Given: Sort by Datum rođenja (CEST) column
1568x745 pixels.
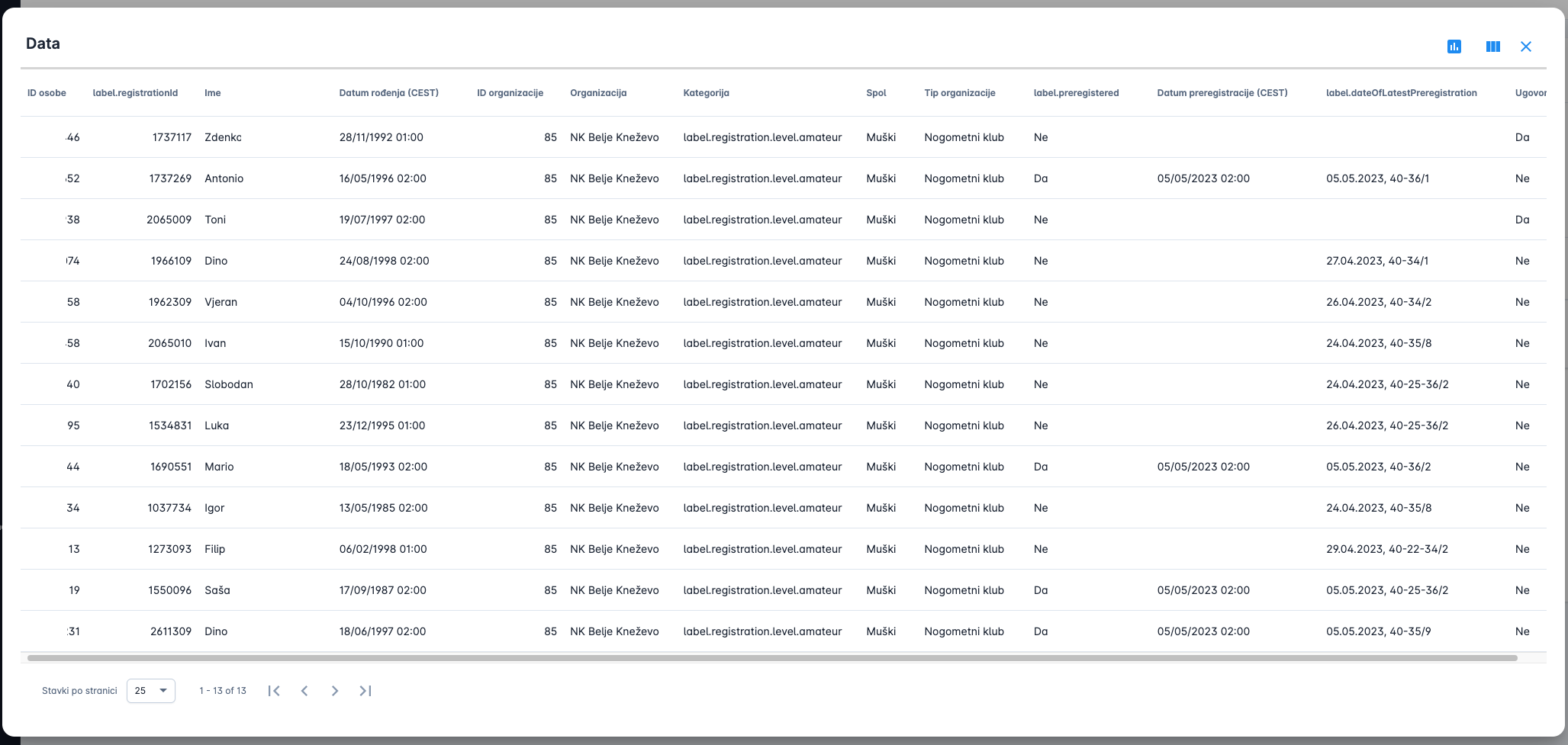Looking at the screenshot, I should [388, 93].
